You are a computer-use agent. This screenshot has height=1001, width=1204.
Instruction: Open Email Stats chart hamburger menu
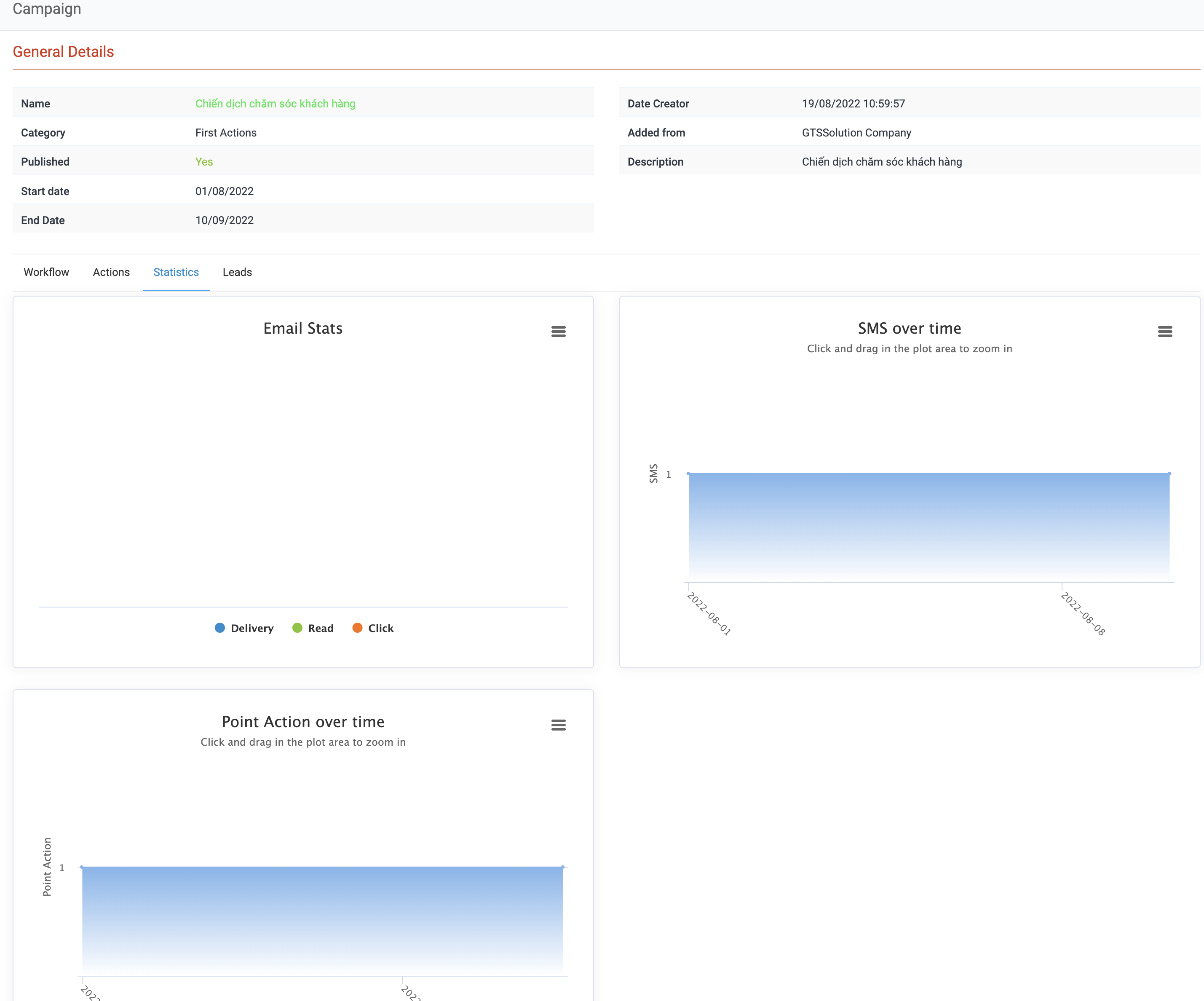point(558,332)
